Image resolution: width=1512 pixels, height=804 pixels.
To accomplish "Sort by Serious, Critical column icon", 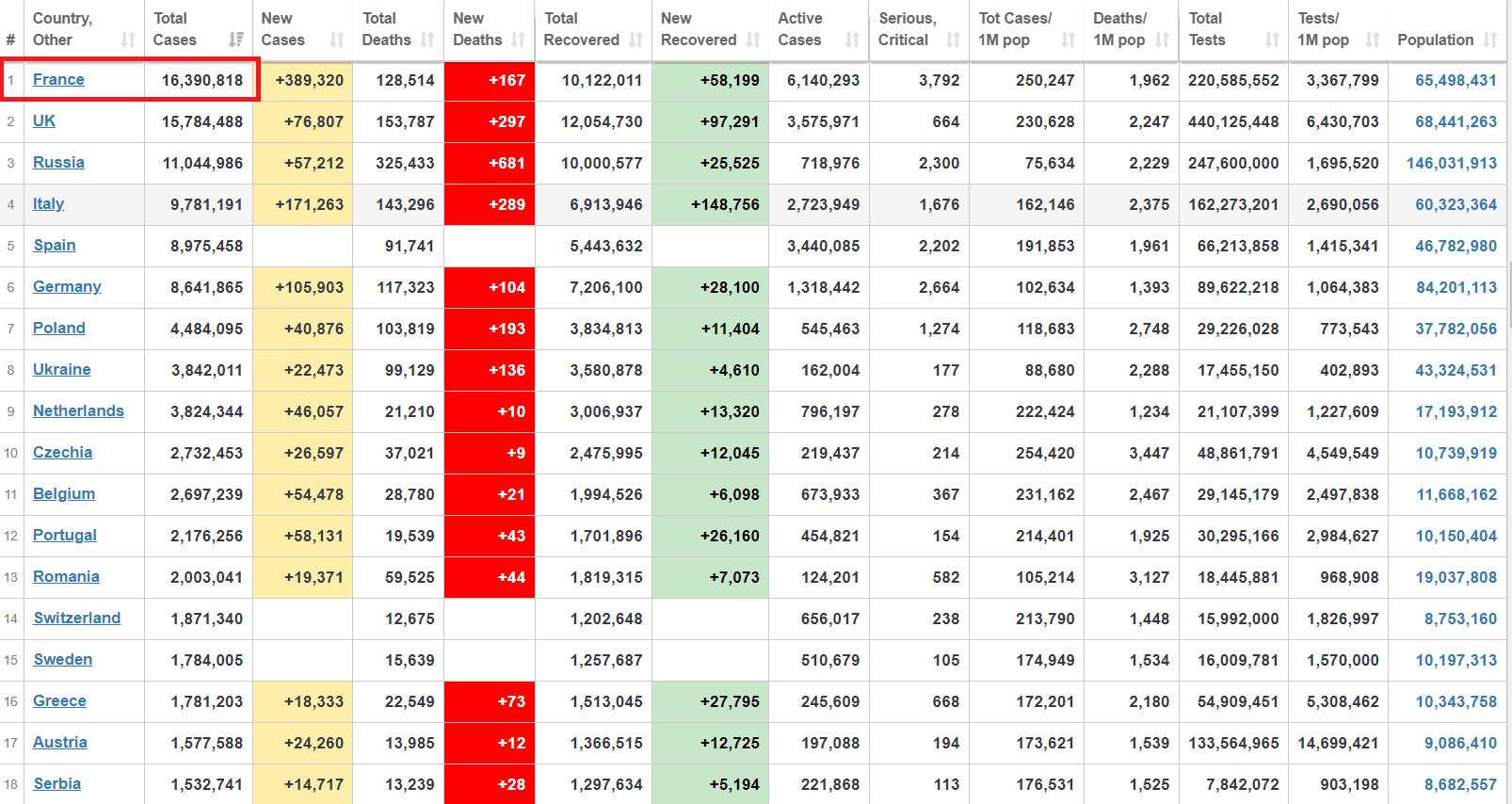I will [953, 40].
